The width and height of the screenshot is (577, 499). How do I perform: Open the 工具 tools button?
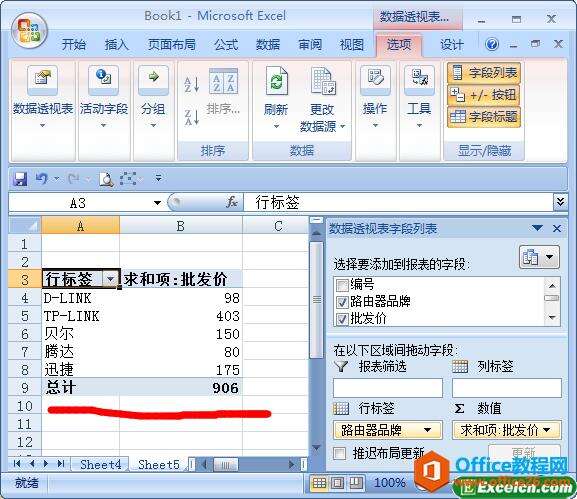click(419, 97)
